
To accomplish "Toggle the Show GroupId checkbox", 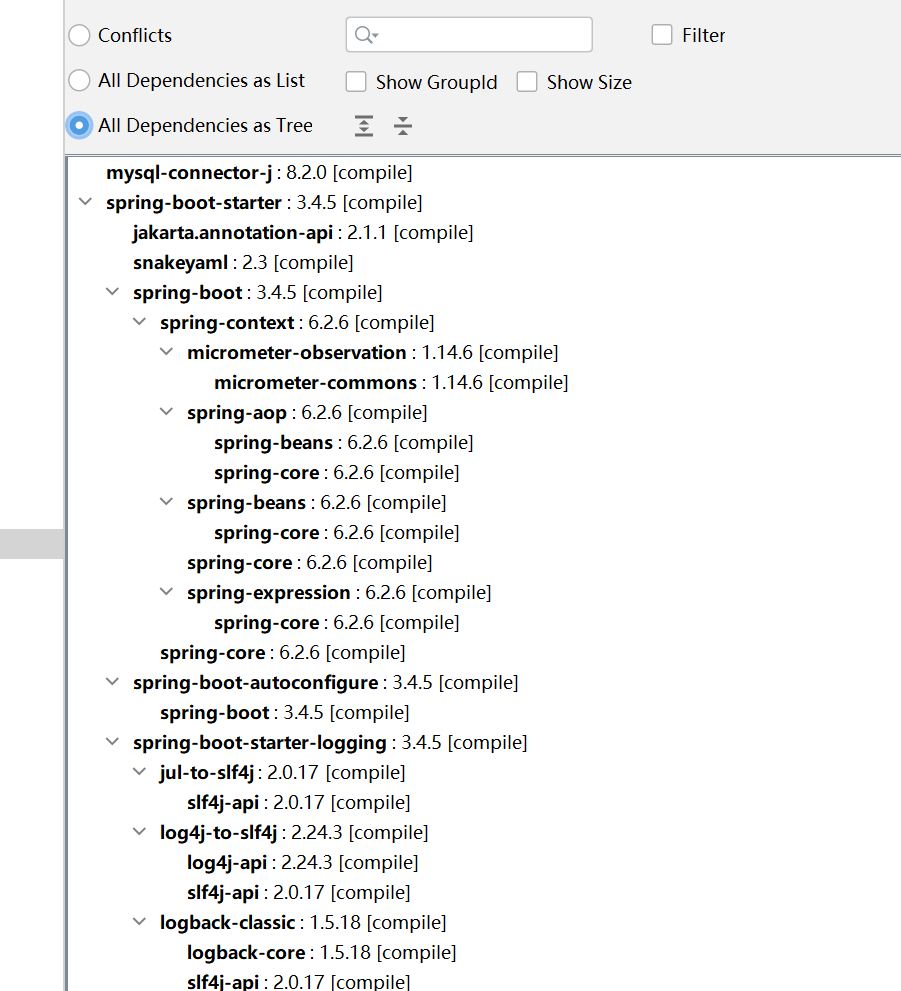I will [x=356, y=82].
